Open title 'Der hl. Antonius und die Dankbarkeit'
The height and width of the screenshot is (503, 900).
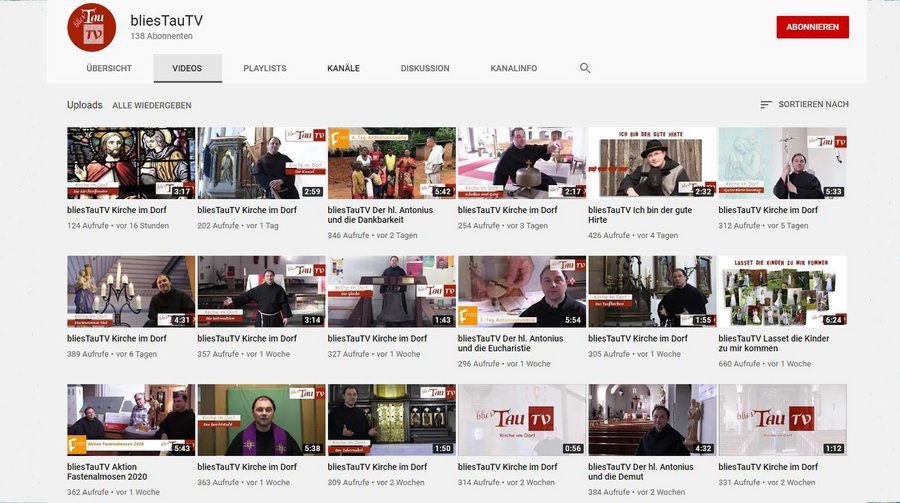[381, 215]
